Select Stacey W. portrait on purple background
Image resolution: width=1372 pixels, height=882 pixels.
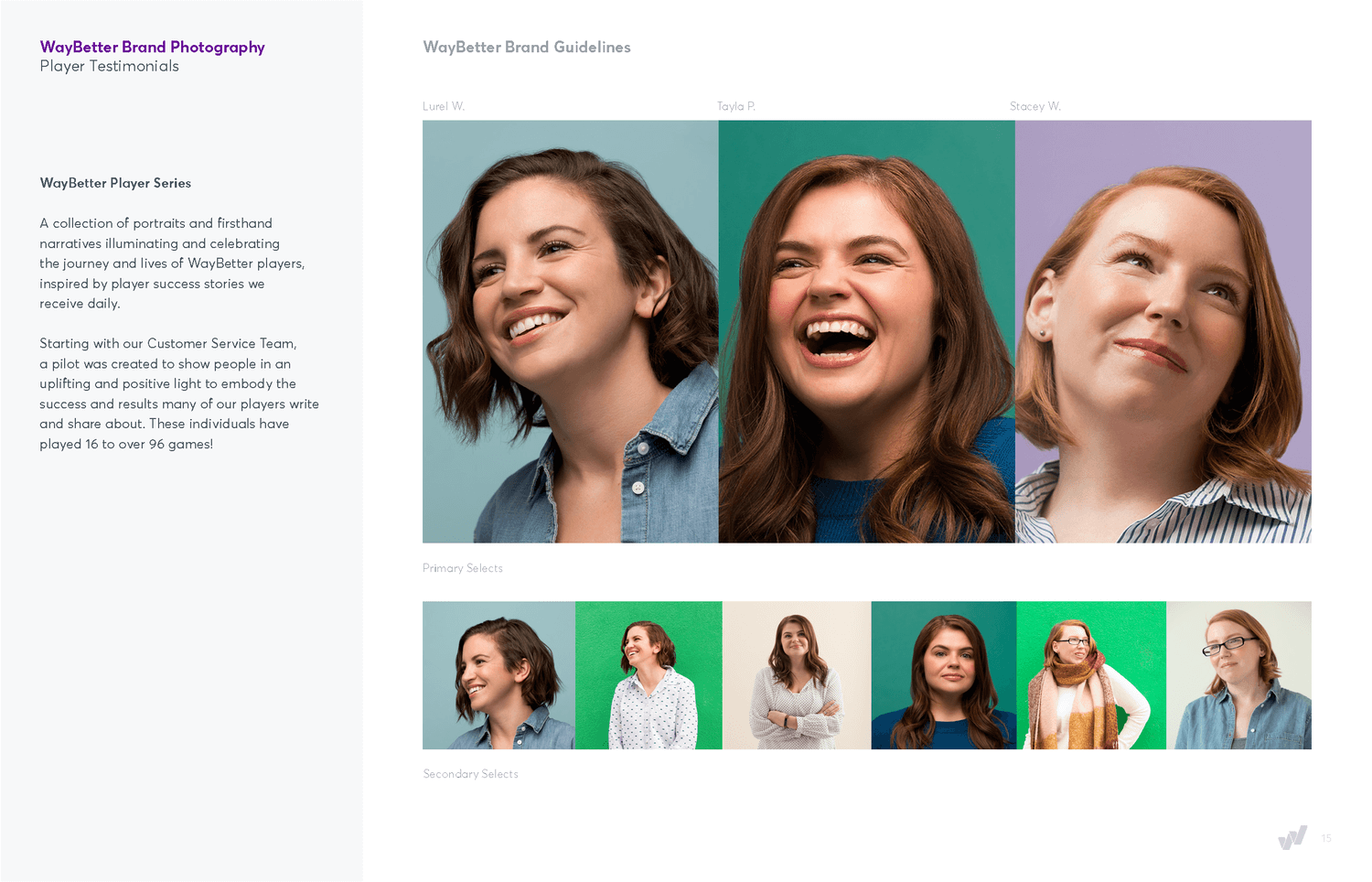point(1163,331)
